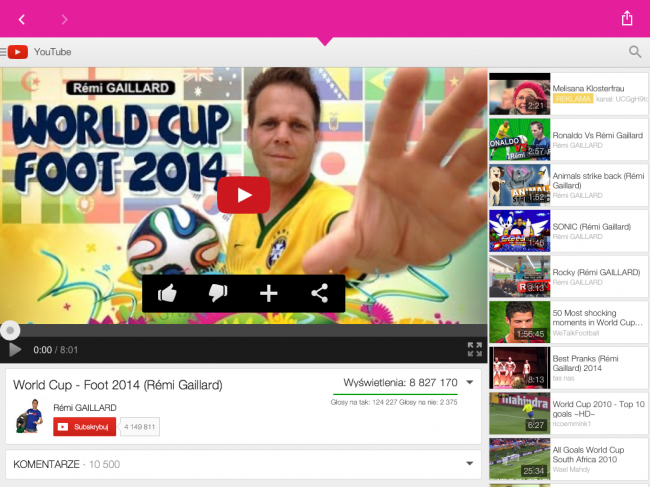
Task: Open the 1:56:45 shocking moments thumbnail
Action: pyautogui.click(x=520, y=322)
